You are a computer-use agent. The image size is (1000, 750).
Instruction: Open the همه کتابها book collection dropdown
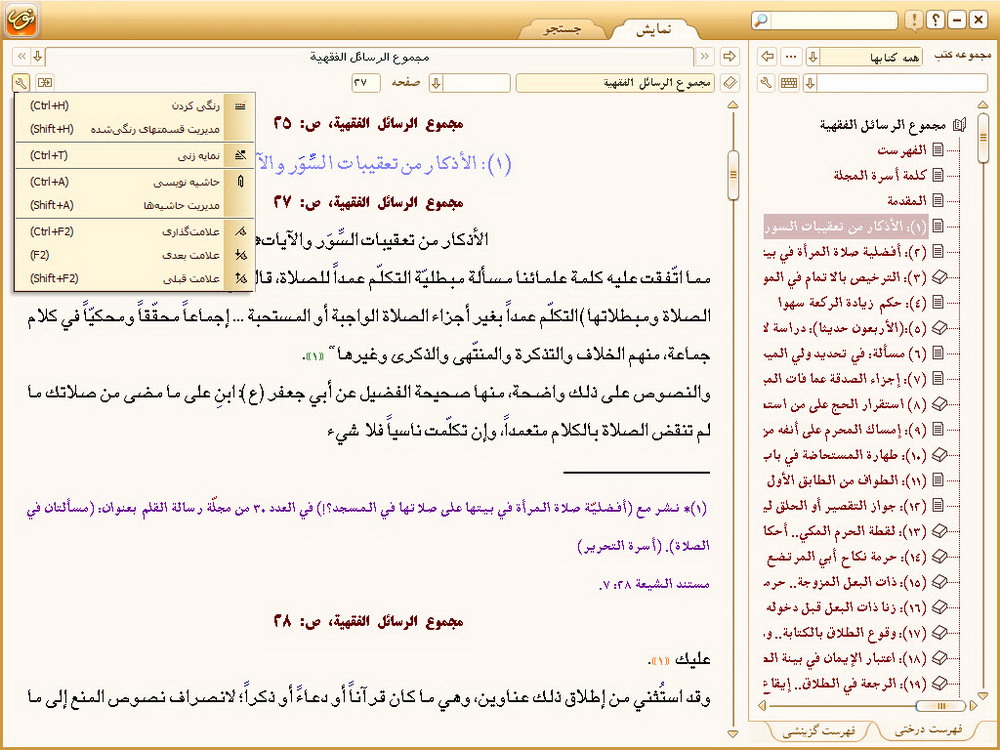(812, 57)
